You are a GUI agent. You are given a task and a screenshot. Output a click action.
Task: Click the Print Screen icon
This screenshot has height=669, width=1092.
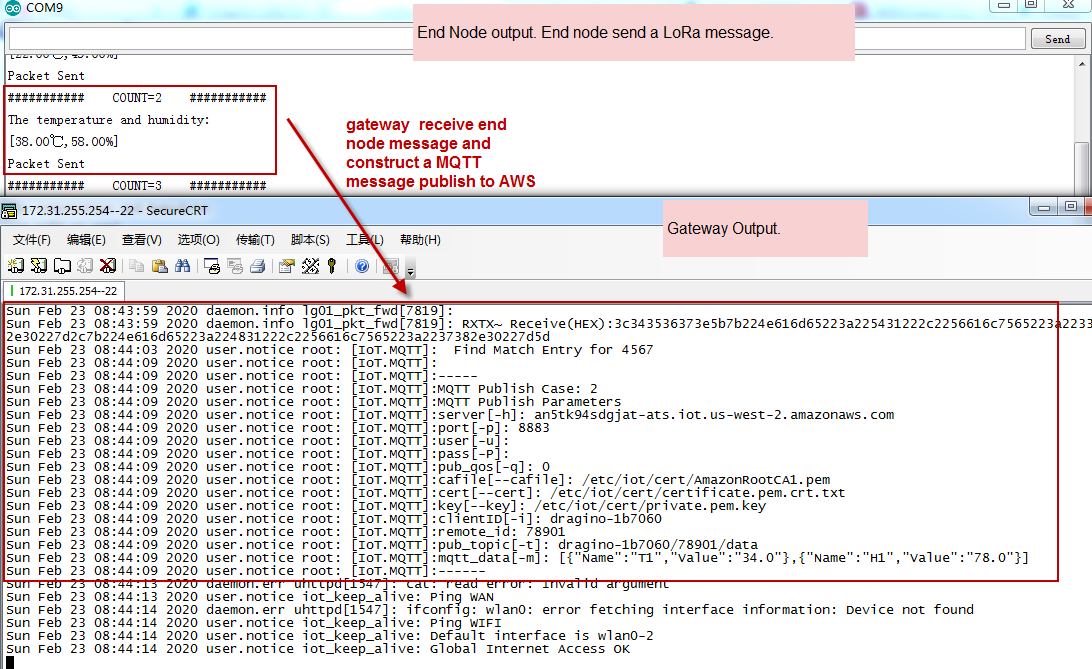212,266
